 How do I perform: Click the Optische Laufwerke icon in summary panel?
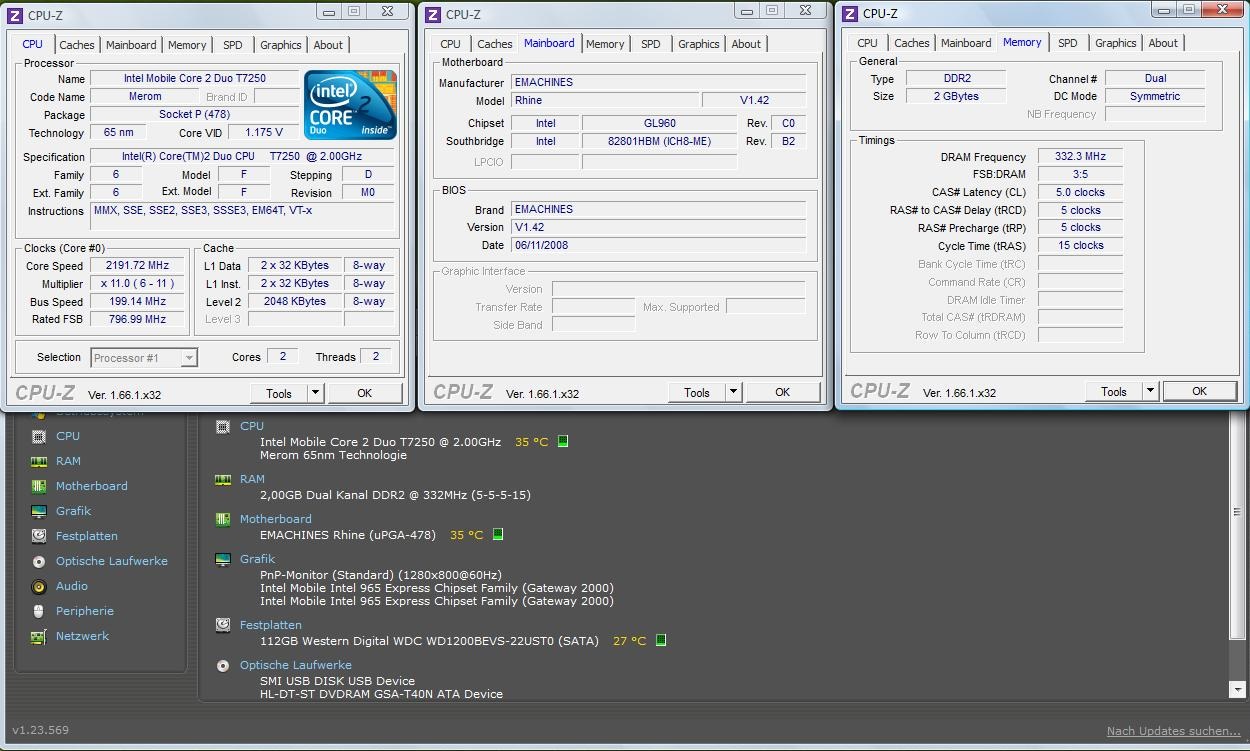(223, 665)
